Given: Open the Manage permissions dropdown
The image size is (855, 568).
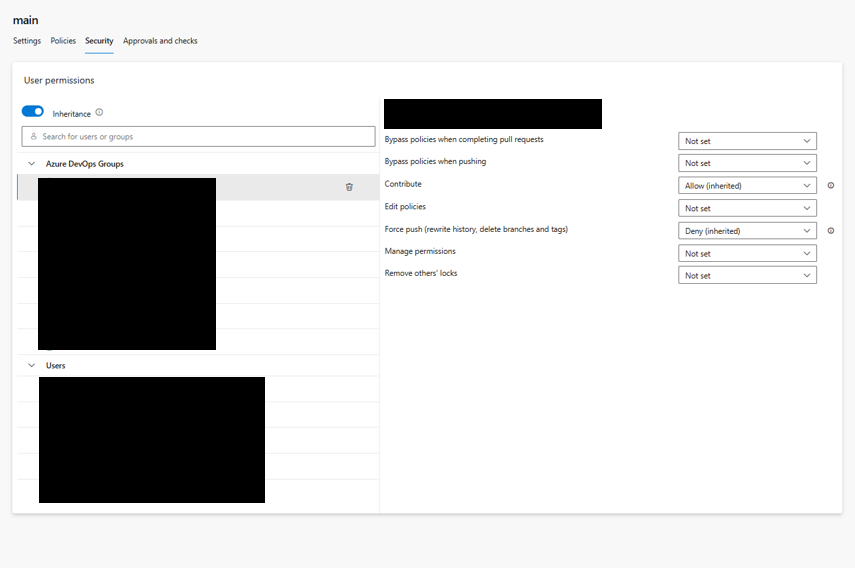Looking at the screenshot, I should pos(747,254).
